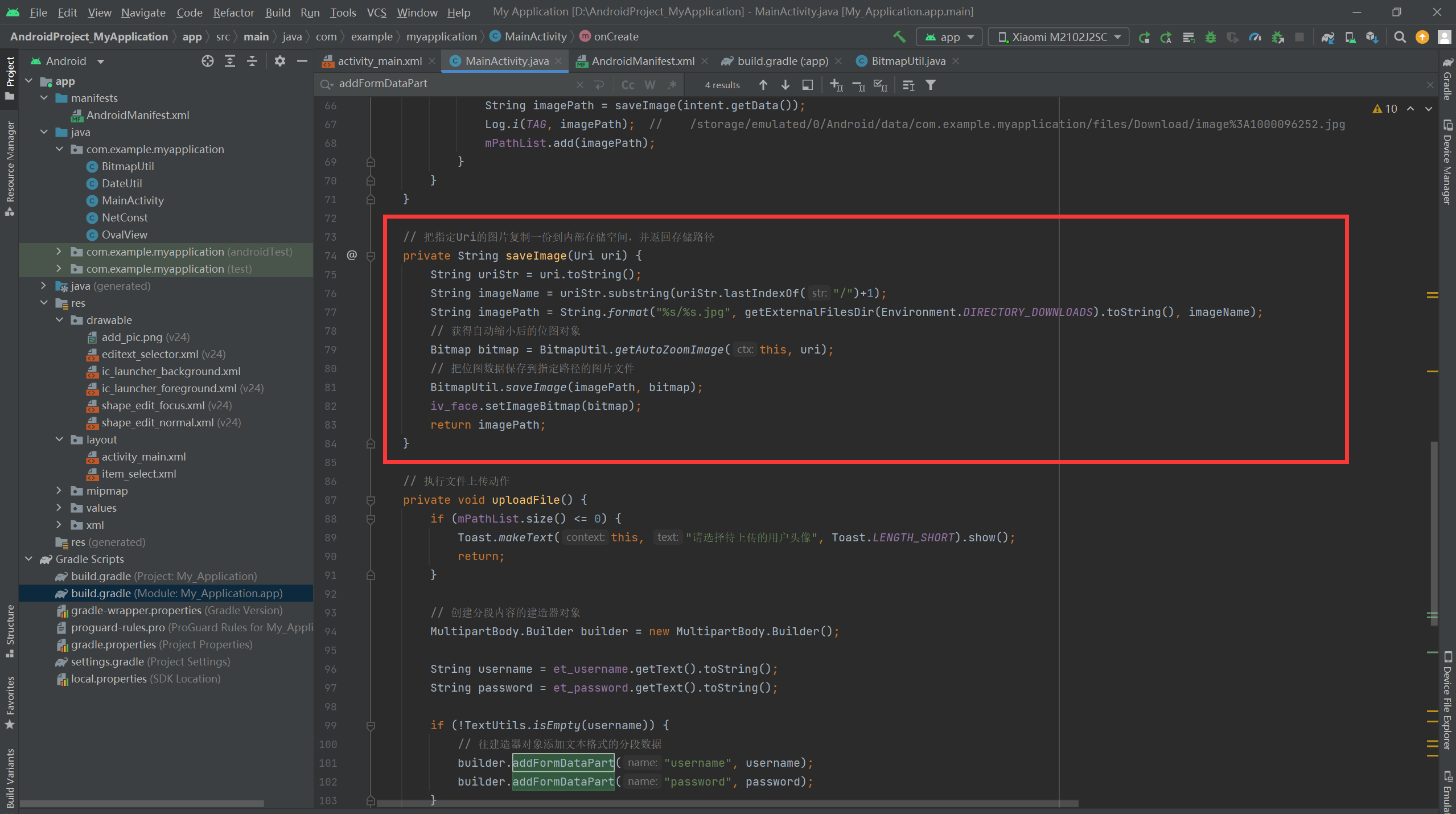Open the Refactor menu
Viewport: 1456px width, 814px height.
(x=233, y=12)
